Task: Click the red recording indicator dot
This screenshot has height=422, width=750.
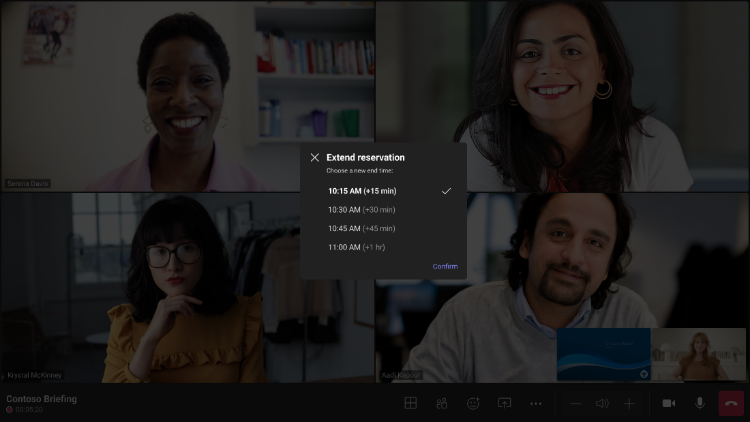Action: pos(9,410)
